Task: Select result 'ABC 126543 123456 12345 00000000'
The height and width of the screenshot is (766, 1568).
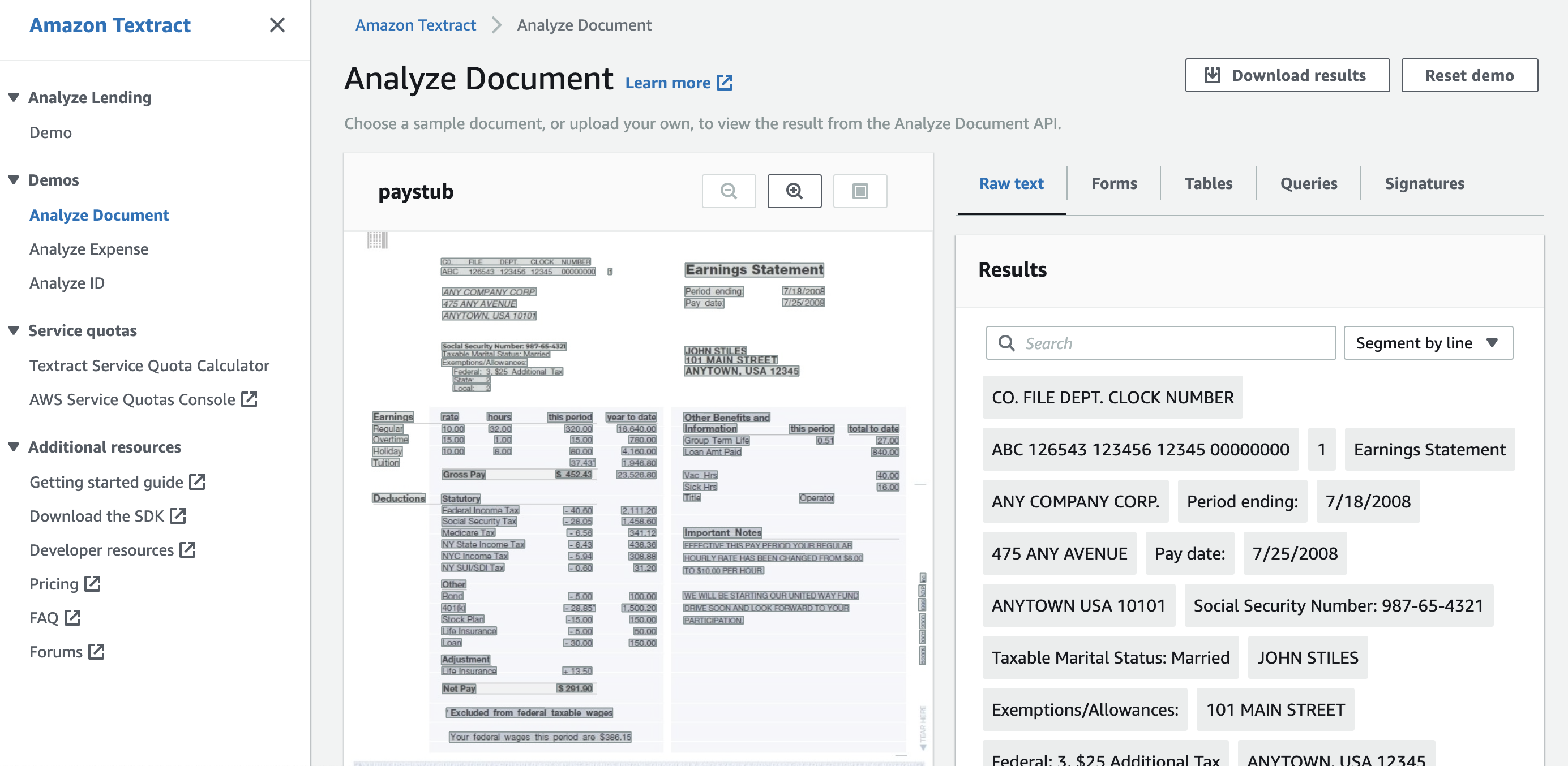Action: pyautogui.click(x=1140, y=450)
